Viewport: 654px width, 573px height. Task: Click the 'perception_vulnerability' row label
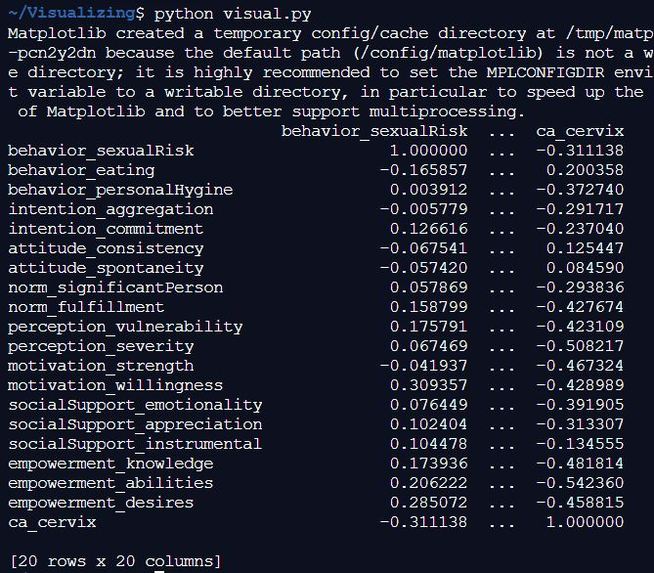(125, 327)
